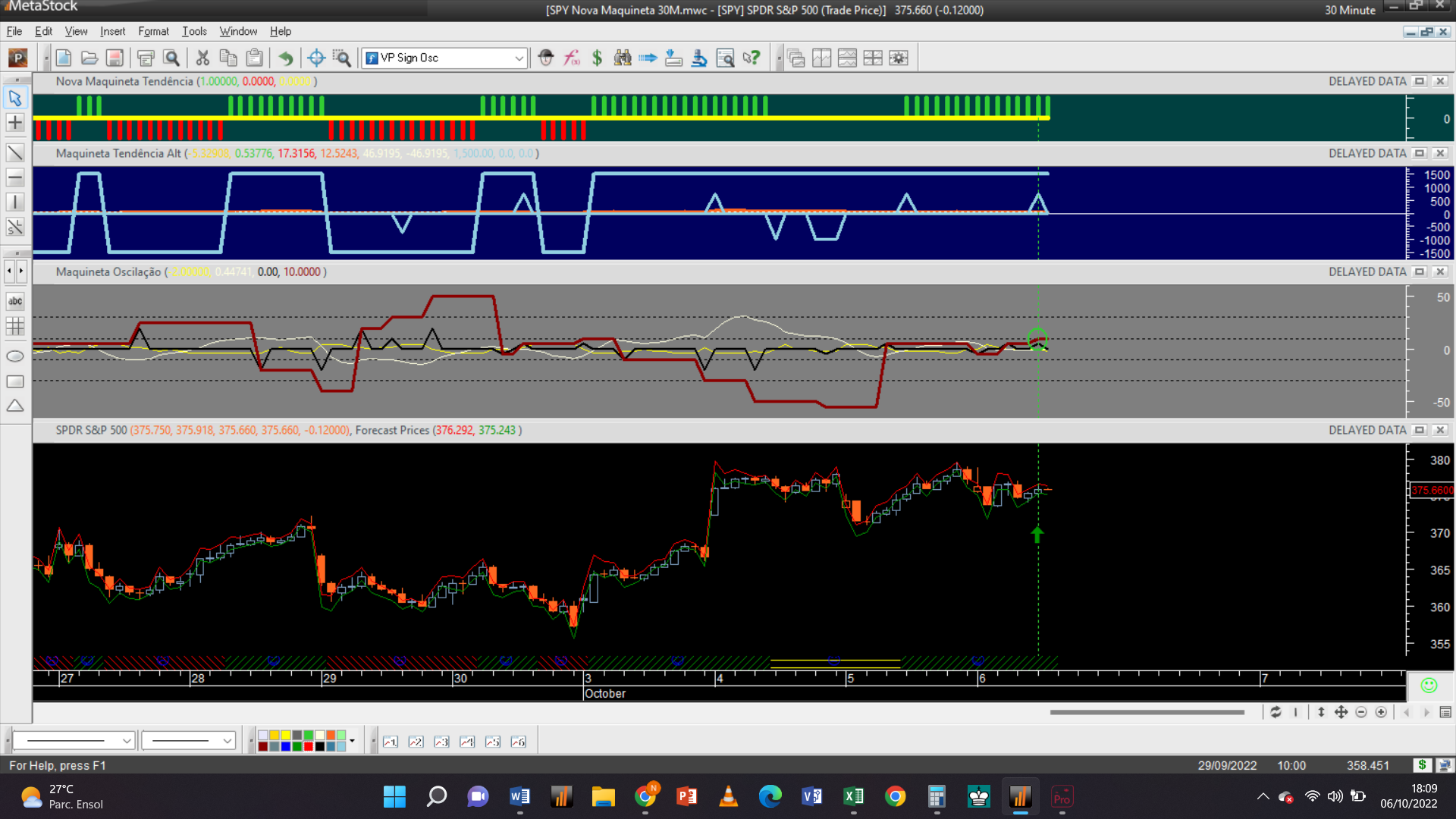
Task: Click the 30 Minute periodicity label
Action: click(1350, 10)
